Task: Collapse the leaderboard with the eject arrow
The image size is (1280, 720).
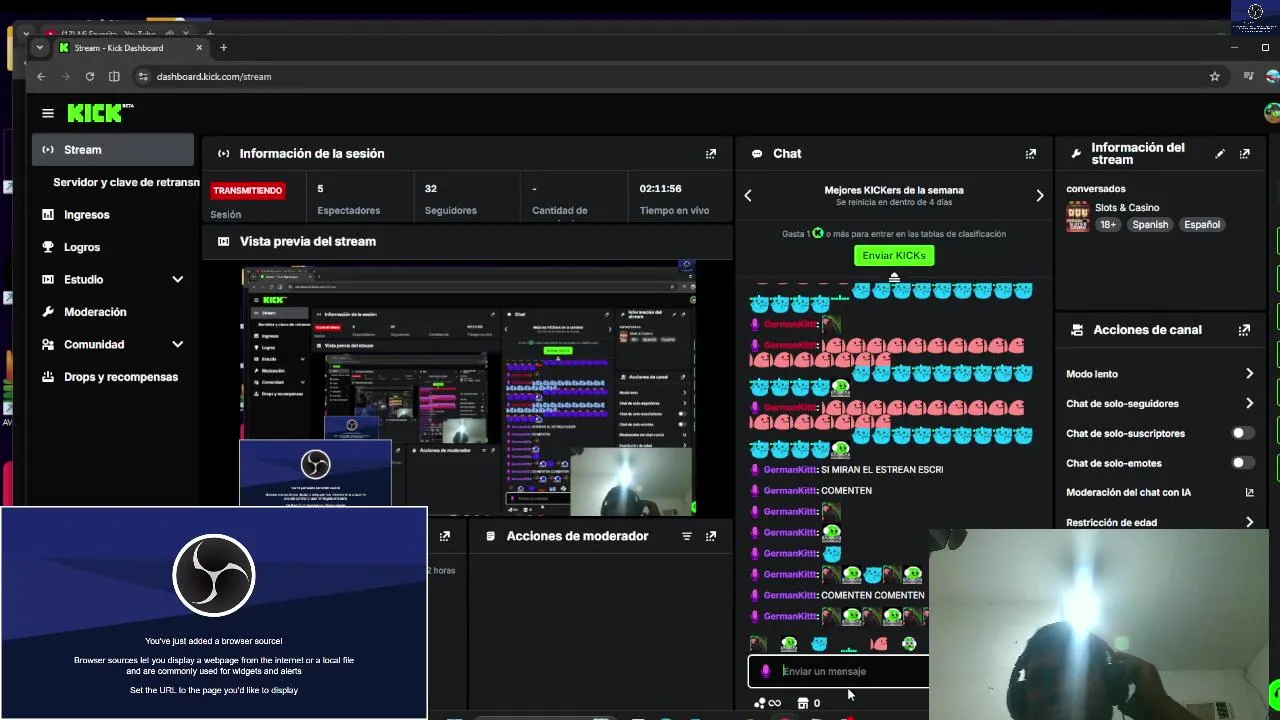Action: pos(894,277)
